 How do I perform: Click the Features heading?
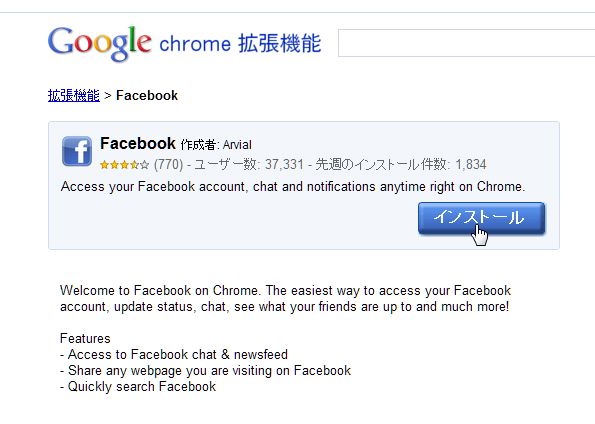coord(85,338)
